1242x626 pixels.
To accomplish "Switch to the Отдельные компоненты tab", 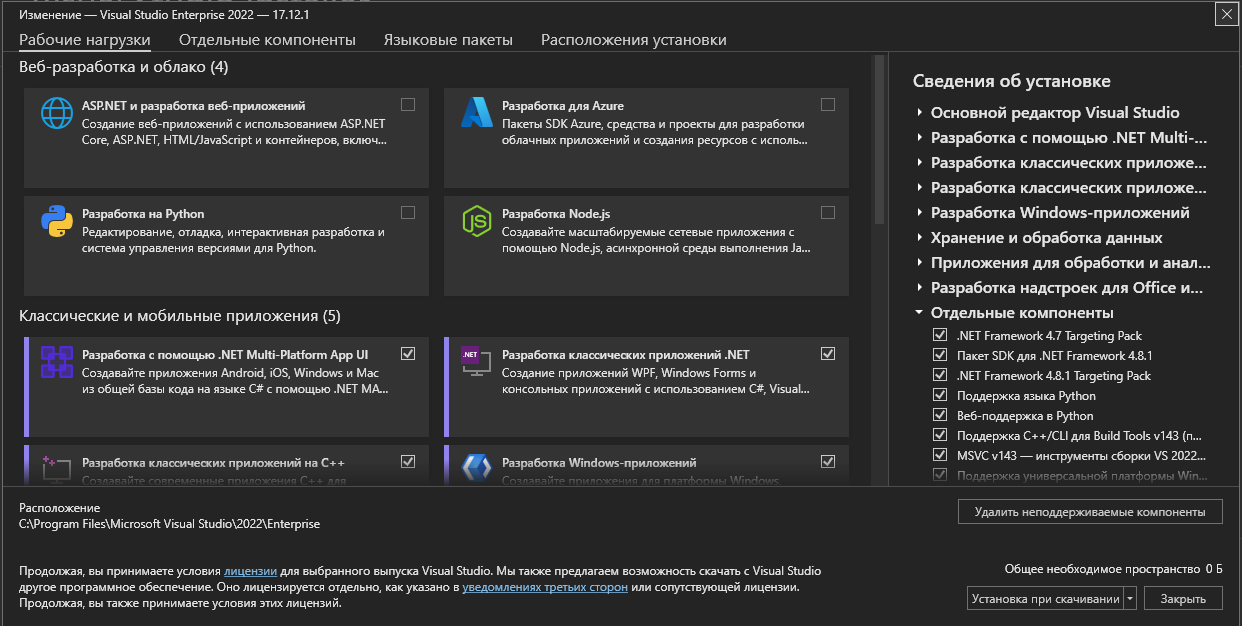I will coord(267,40).
